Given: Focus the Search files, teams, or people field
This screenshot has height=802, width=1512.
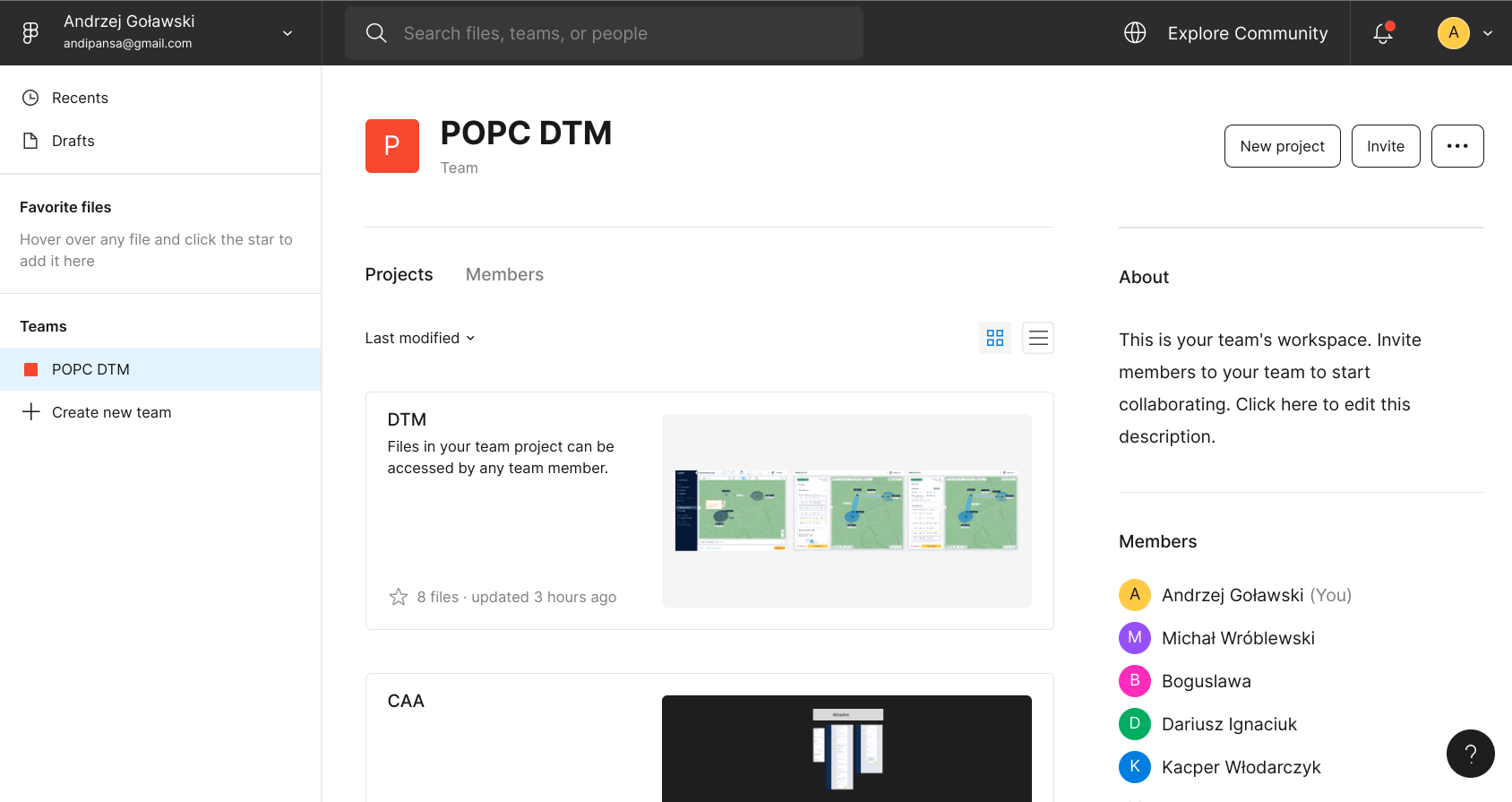Looking at the screenshot, I should [604, 33].
